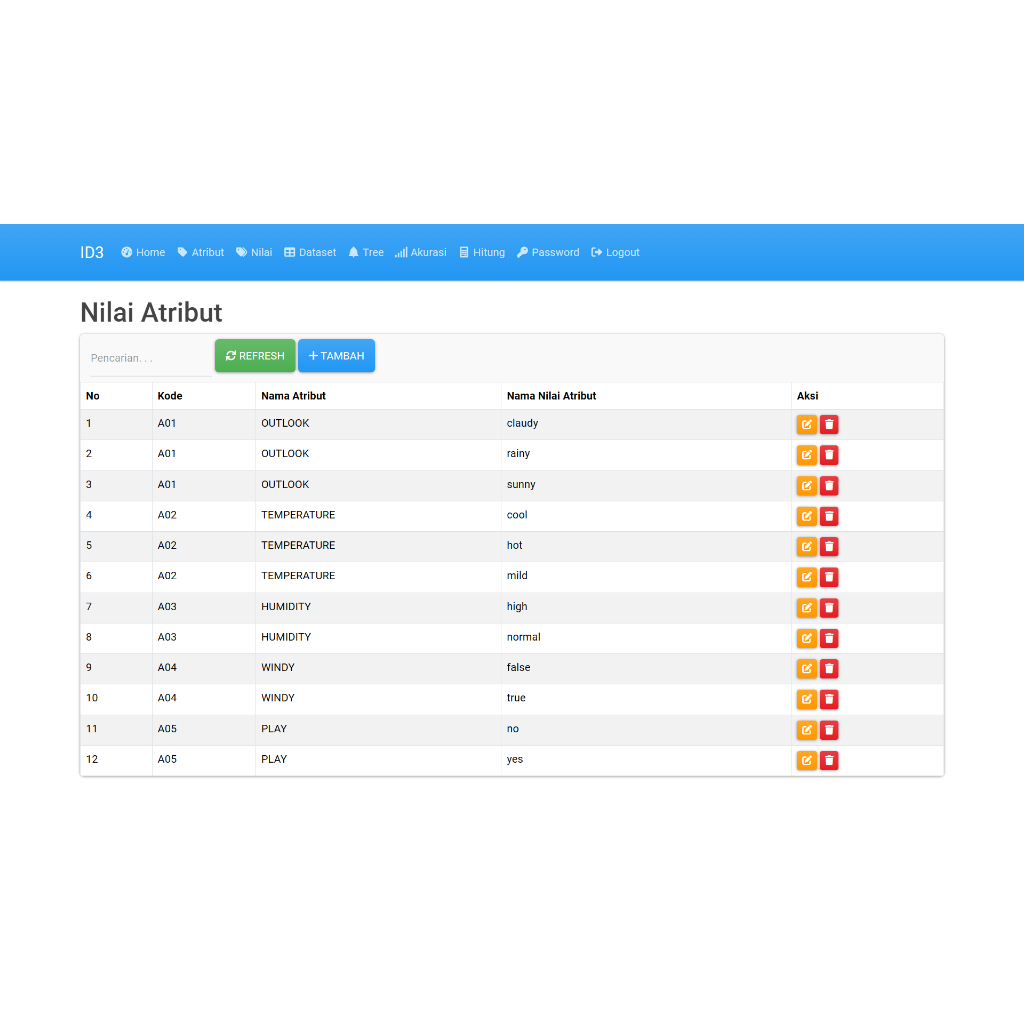Edit the high humidity row

pyautogui.click(x=807, y=607)
